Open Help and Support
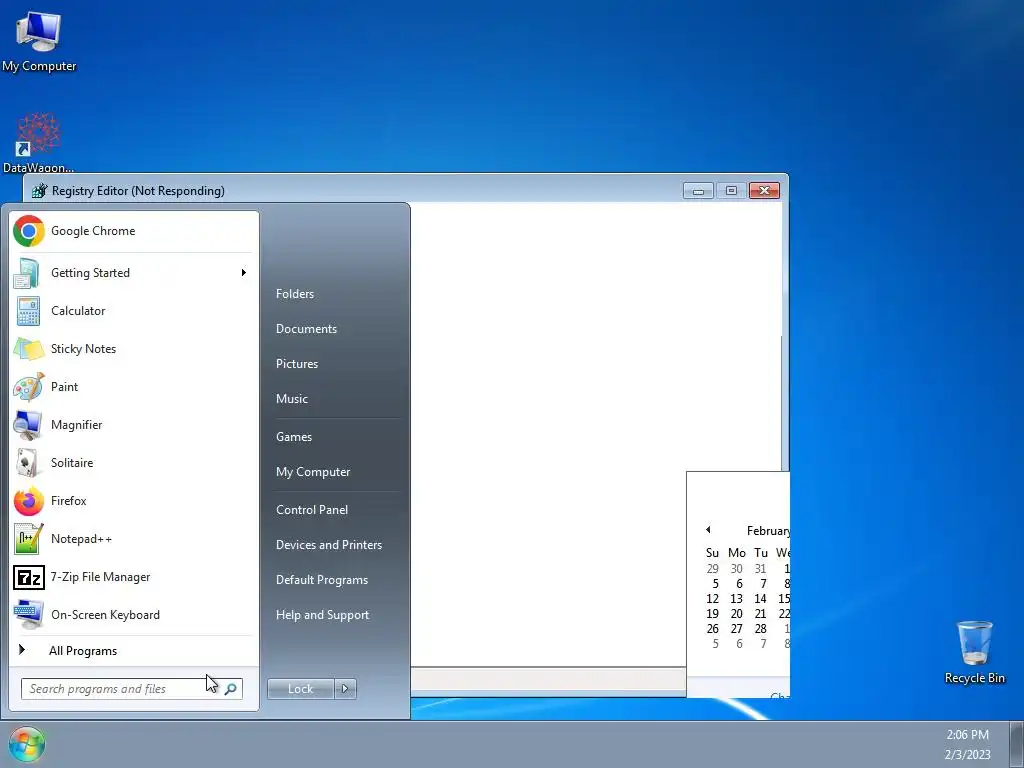This screenshot has width=1024, height=768. point(322,615)
